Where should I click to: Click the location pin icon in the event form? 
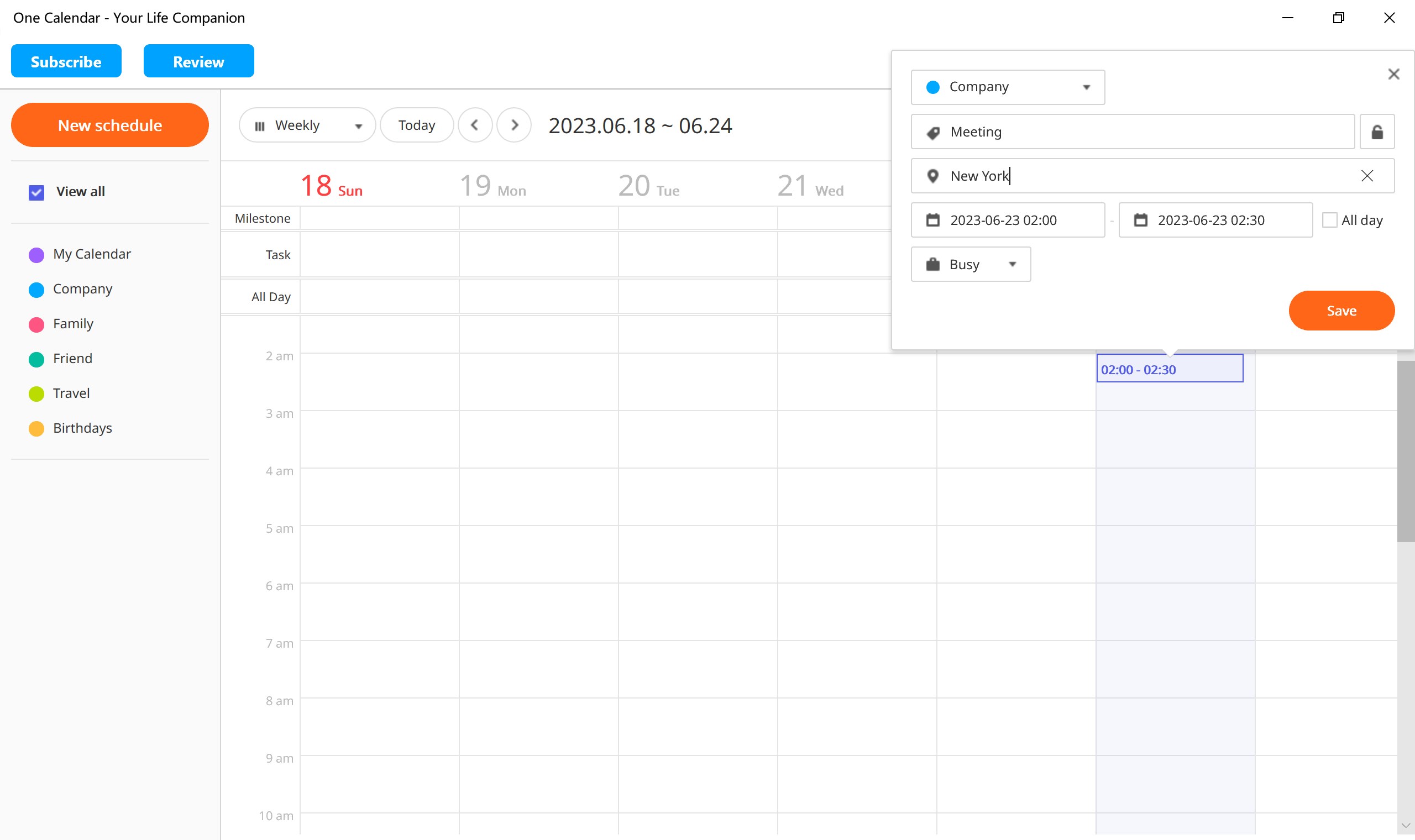(x=934, y=176)
